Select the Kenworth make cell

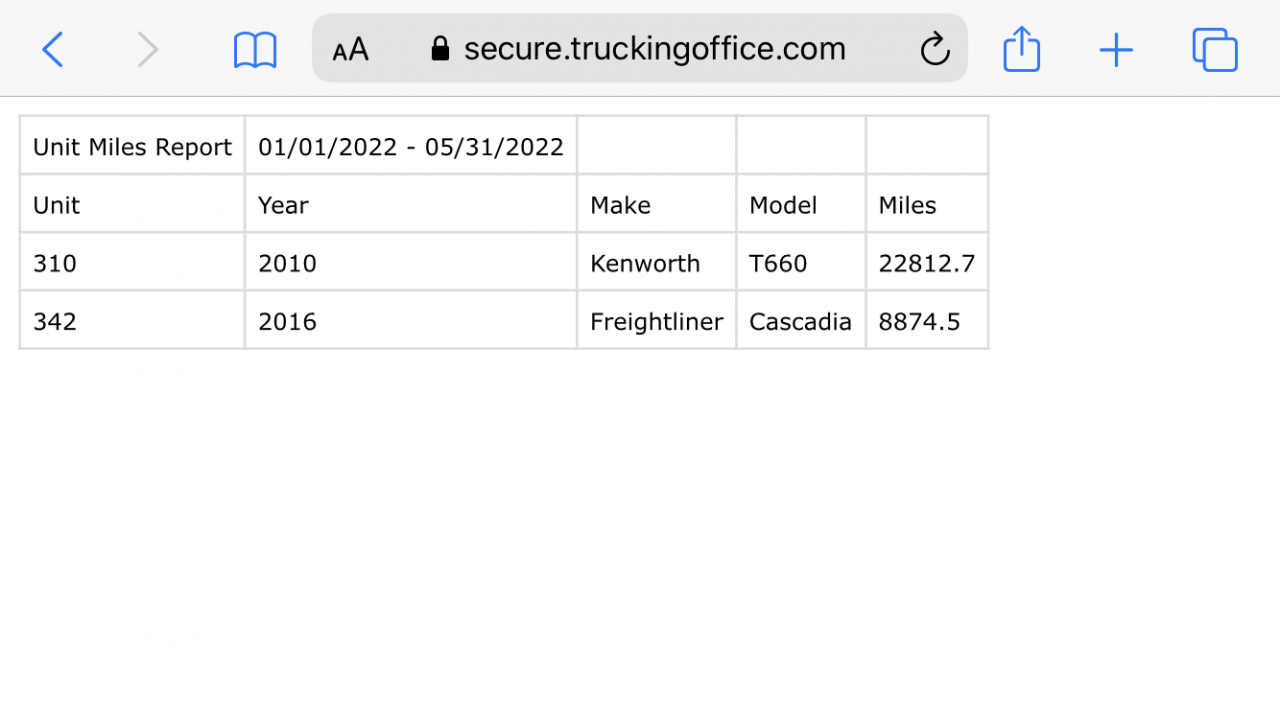[x=657, y=262]
